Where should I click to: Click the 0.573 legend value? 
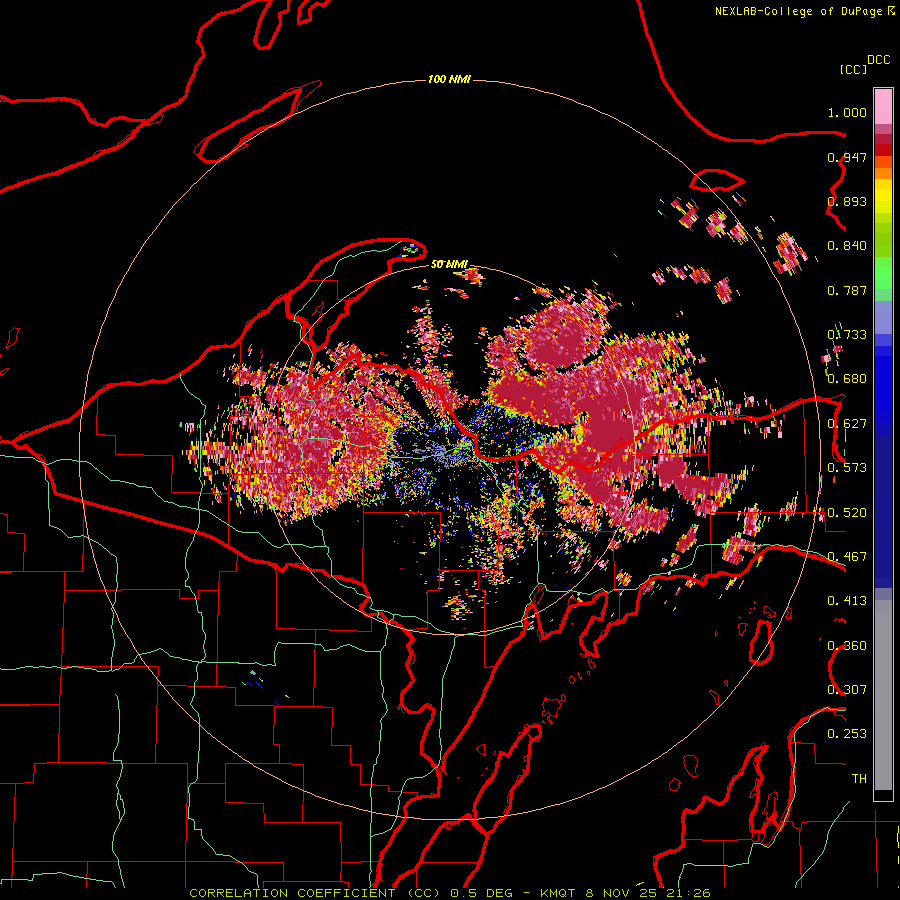[x=847, y=468]
